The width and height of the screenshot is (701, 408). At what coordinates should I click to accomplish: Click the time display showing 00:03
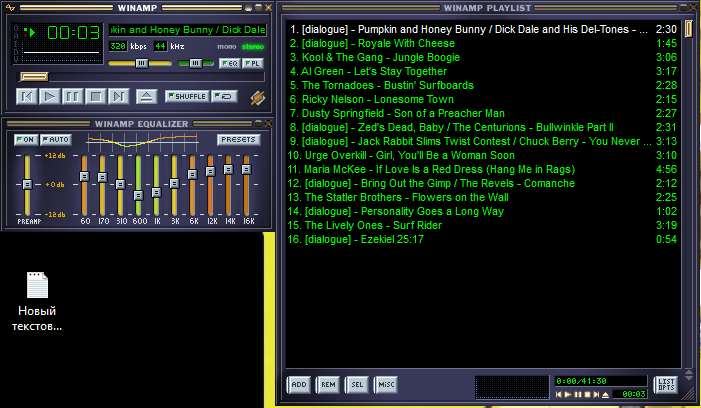pos(73,33)
